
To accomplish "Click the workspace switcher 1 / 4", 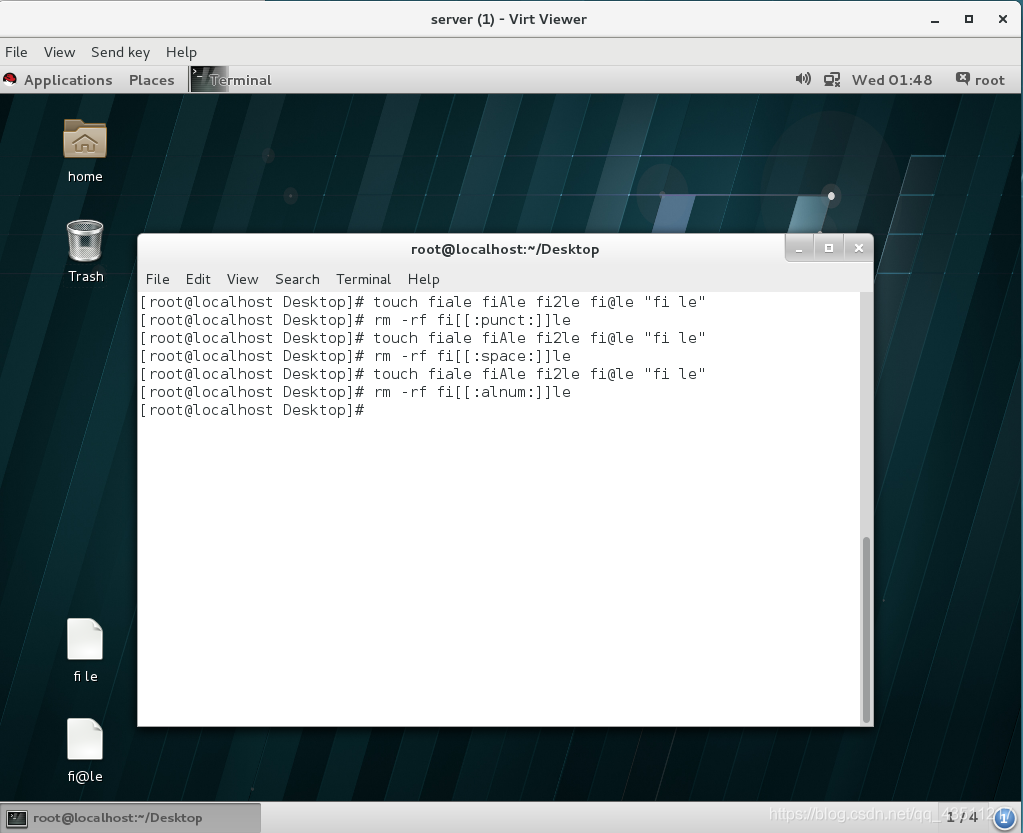I will [962, 817].
